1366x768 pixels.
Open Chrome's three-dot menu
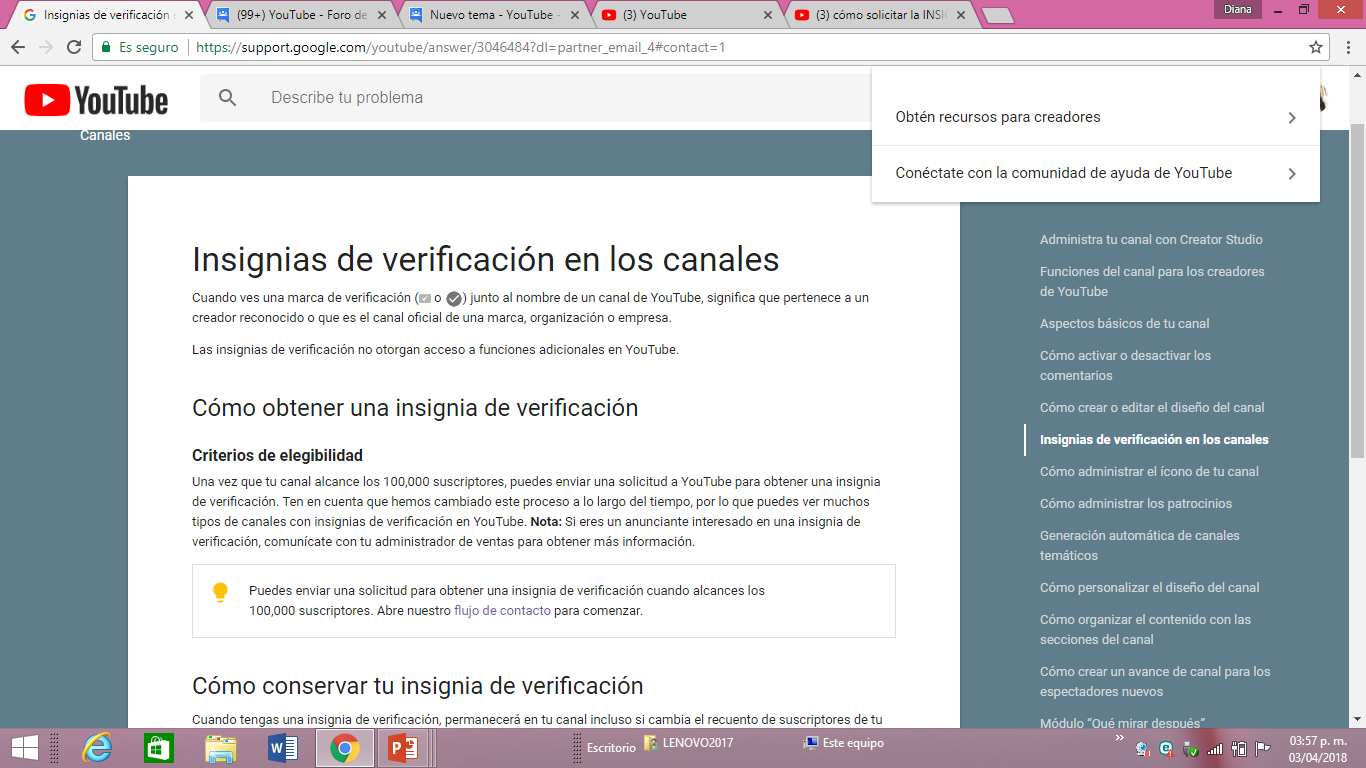(1348, 47)
